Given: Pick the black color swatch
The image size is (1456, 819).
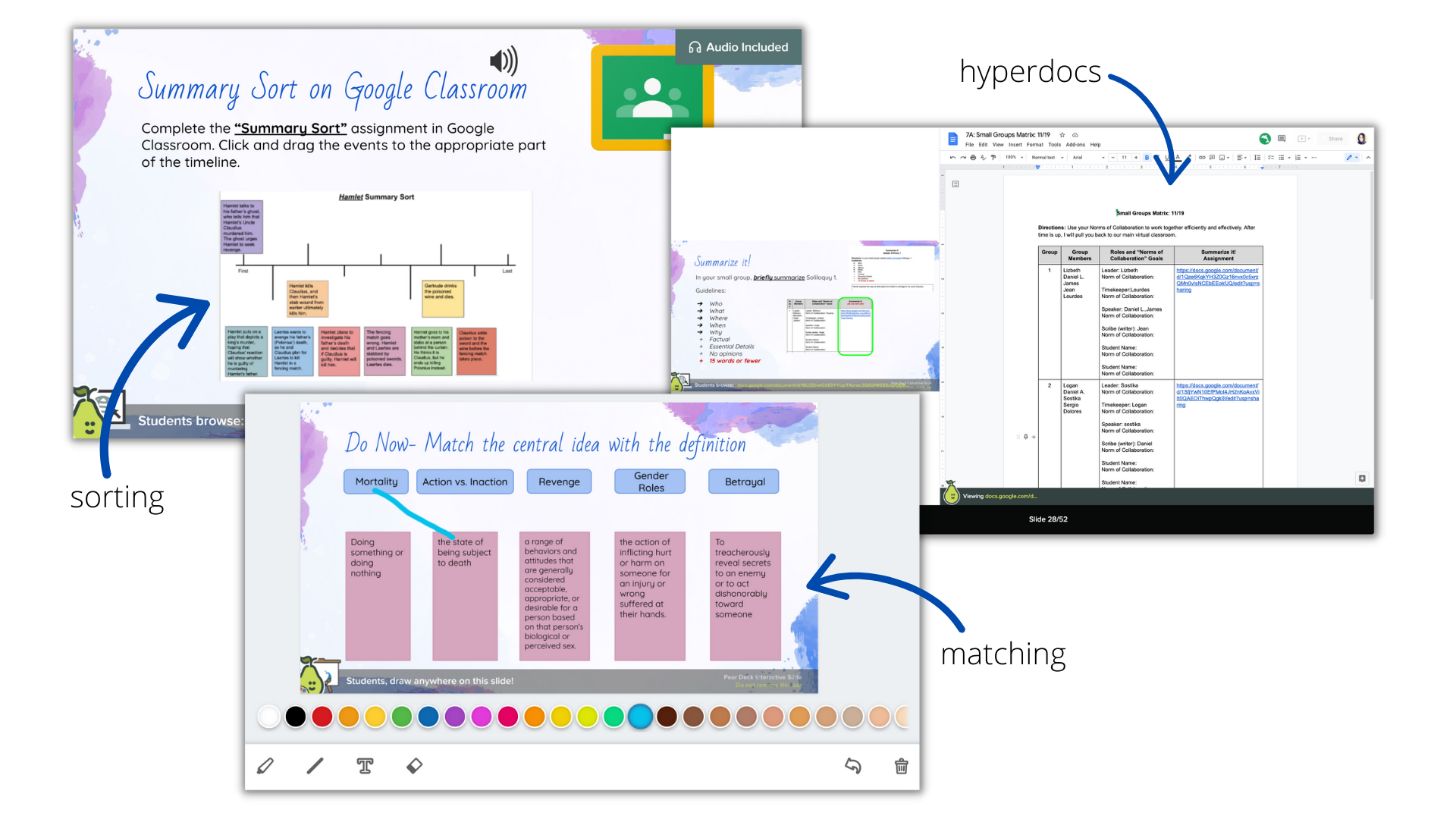Looking at the screenshot, I should 296,717.
